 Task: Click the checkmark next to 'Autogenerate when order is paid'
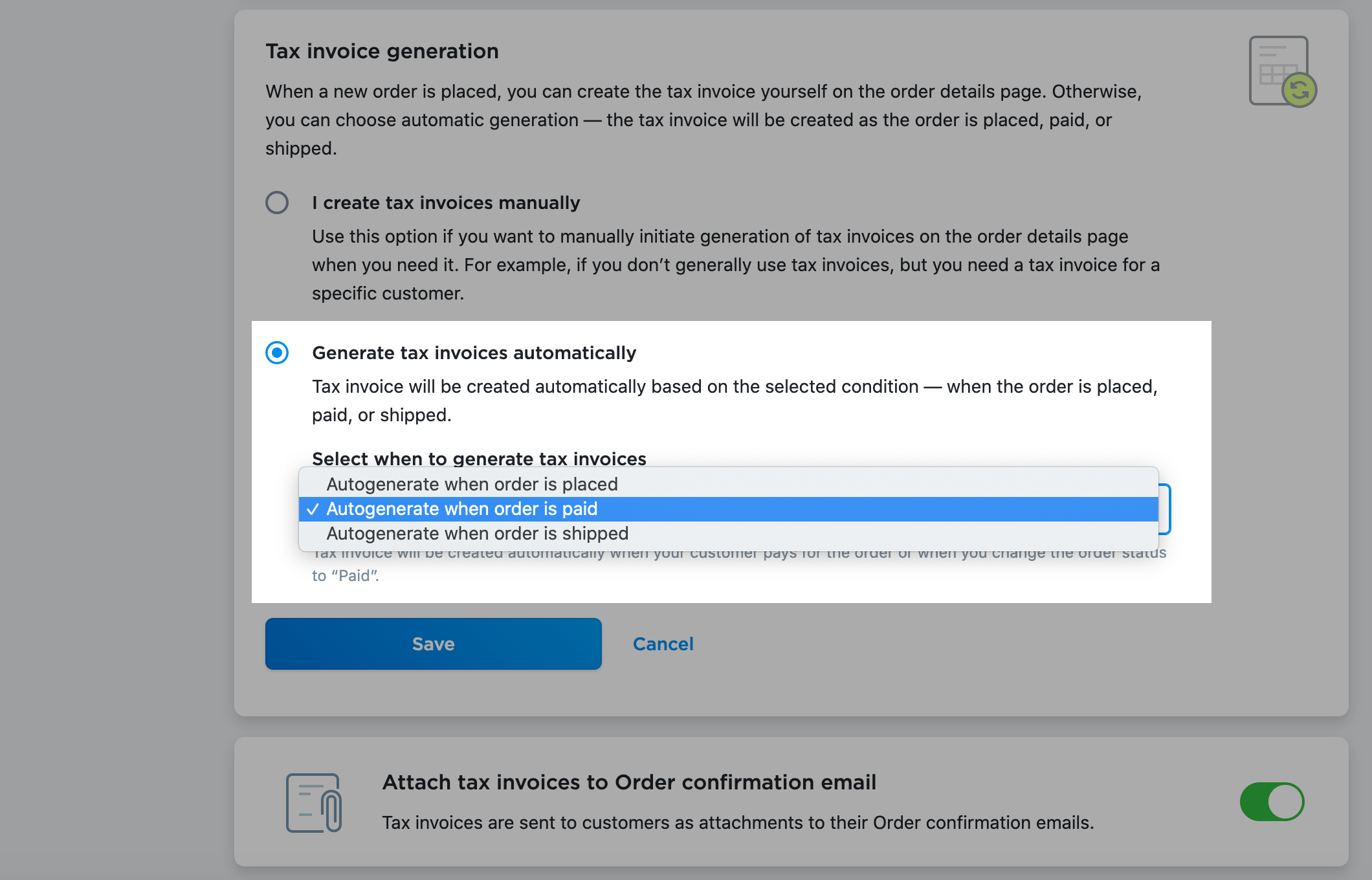pos(315,509)
